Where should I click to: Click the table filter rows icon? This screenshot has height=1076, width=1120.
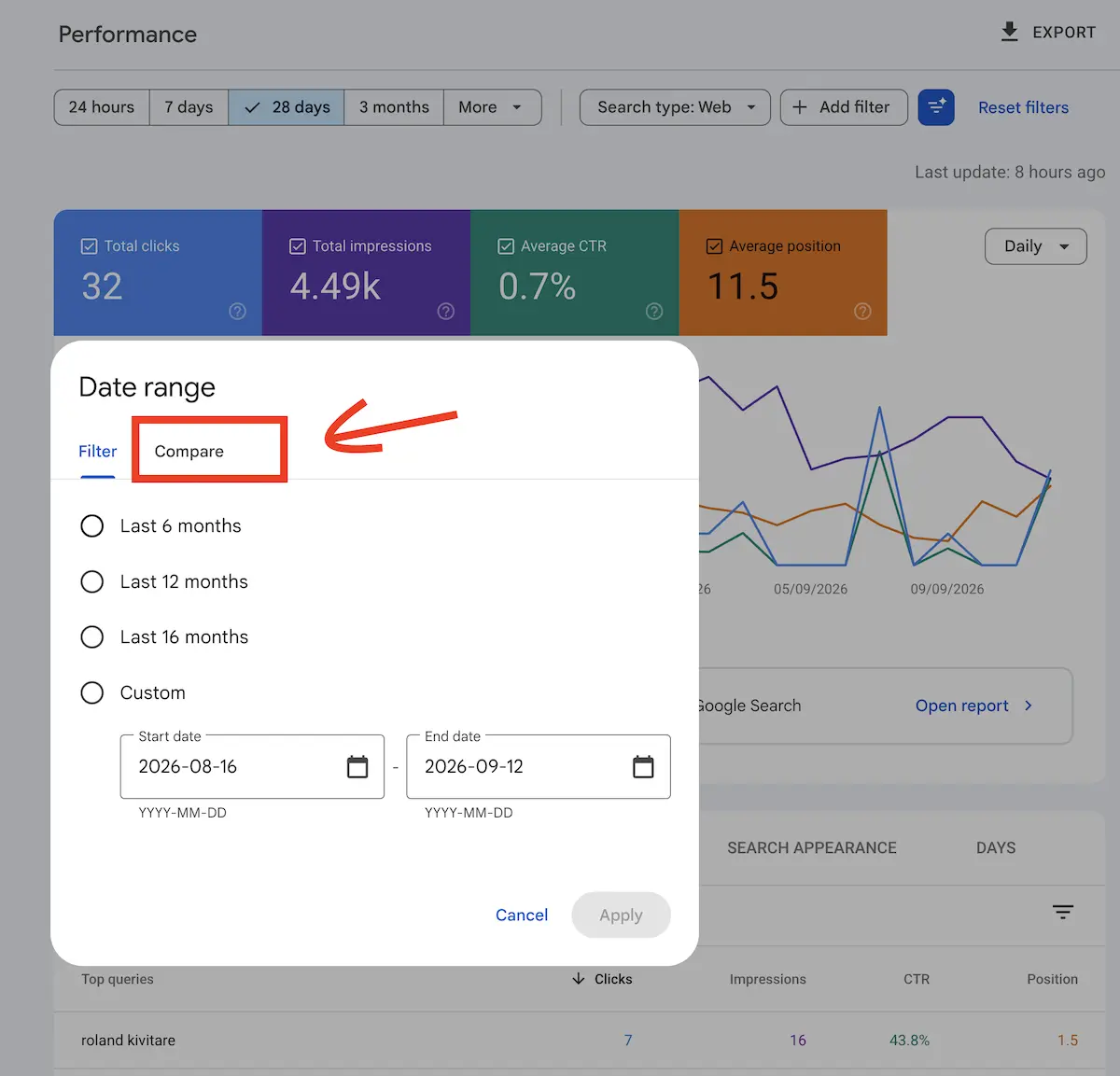(1063, 912)
